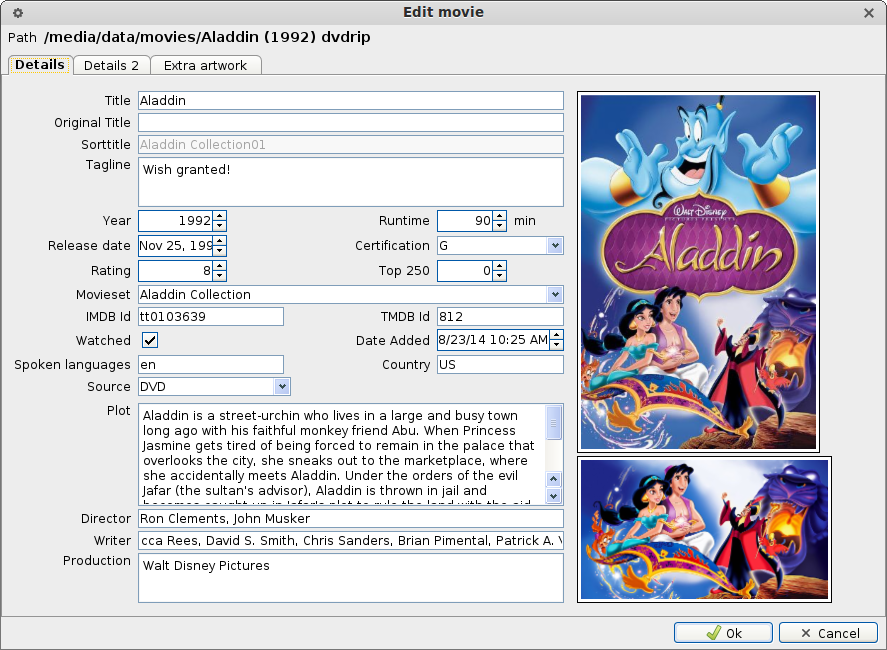Screen dimensions: 887x650
Task: Click the Title field containing Aladdin
Action: click(x=351, y=101)
